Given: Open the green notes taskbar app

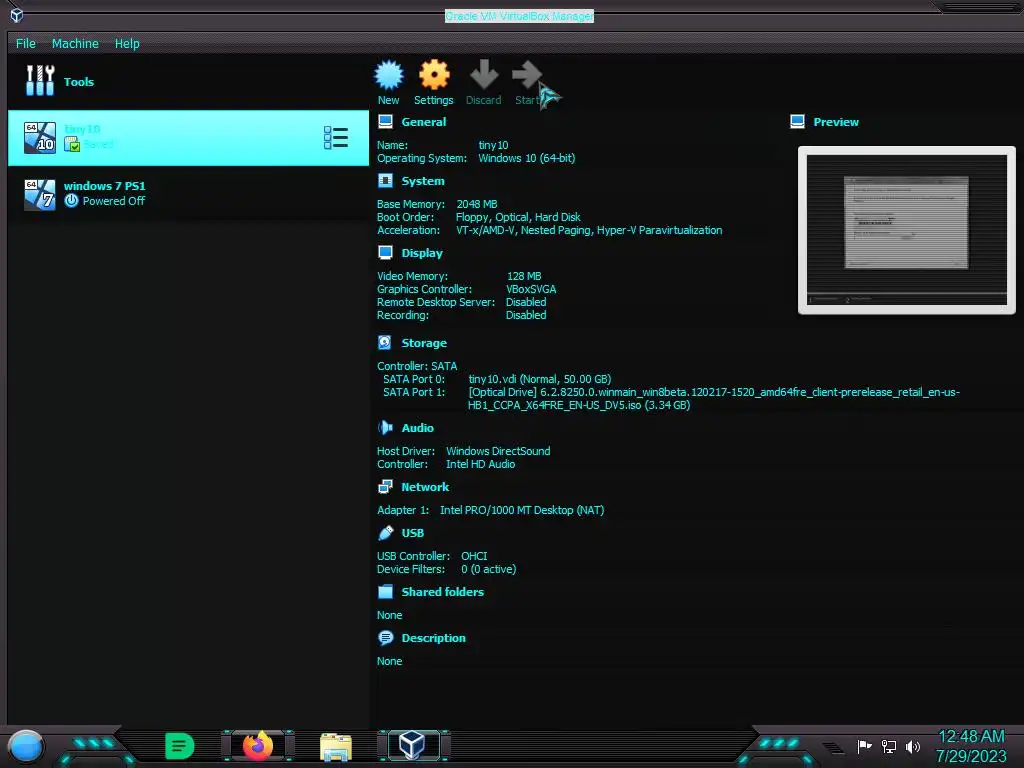Looking at the screenshot, I should click(x=179, y=746).
